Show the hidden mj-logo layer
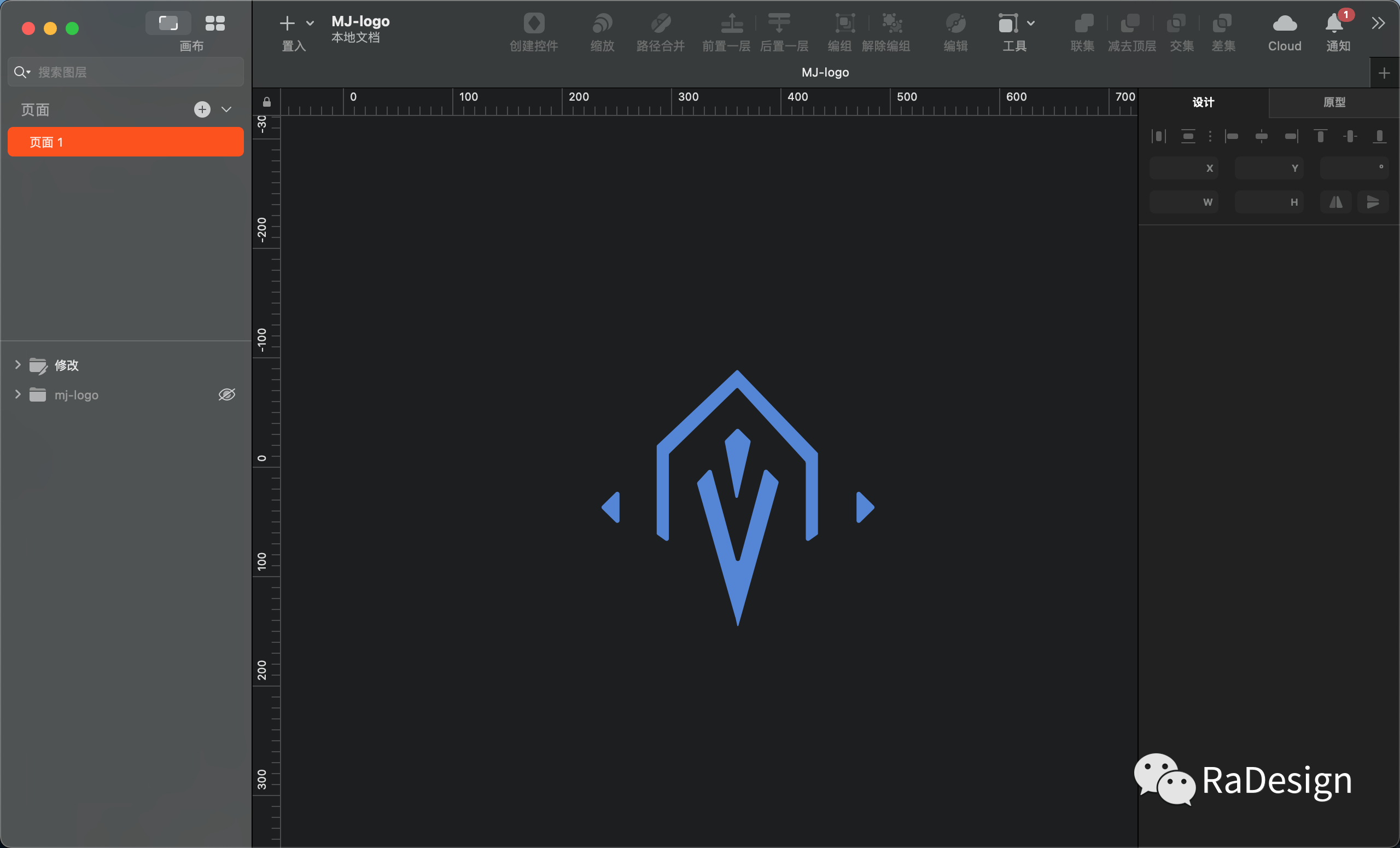 pyautogui.click(x=227, y=394)
